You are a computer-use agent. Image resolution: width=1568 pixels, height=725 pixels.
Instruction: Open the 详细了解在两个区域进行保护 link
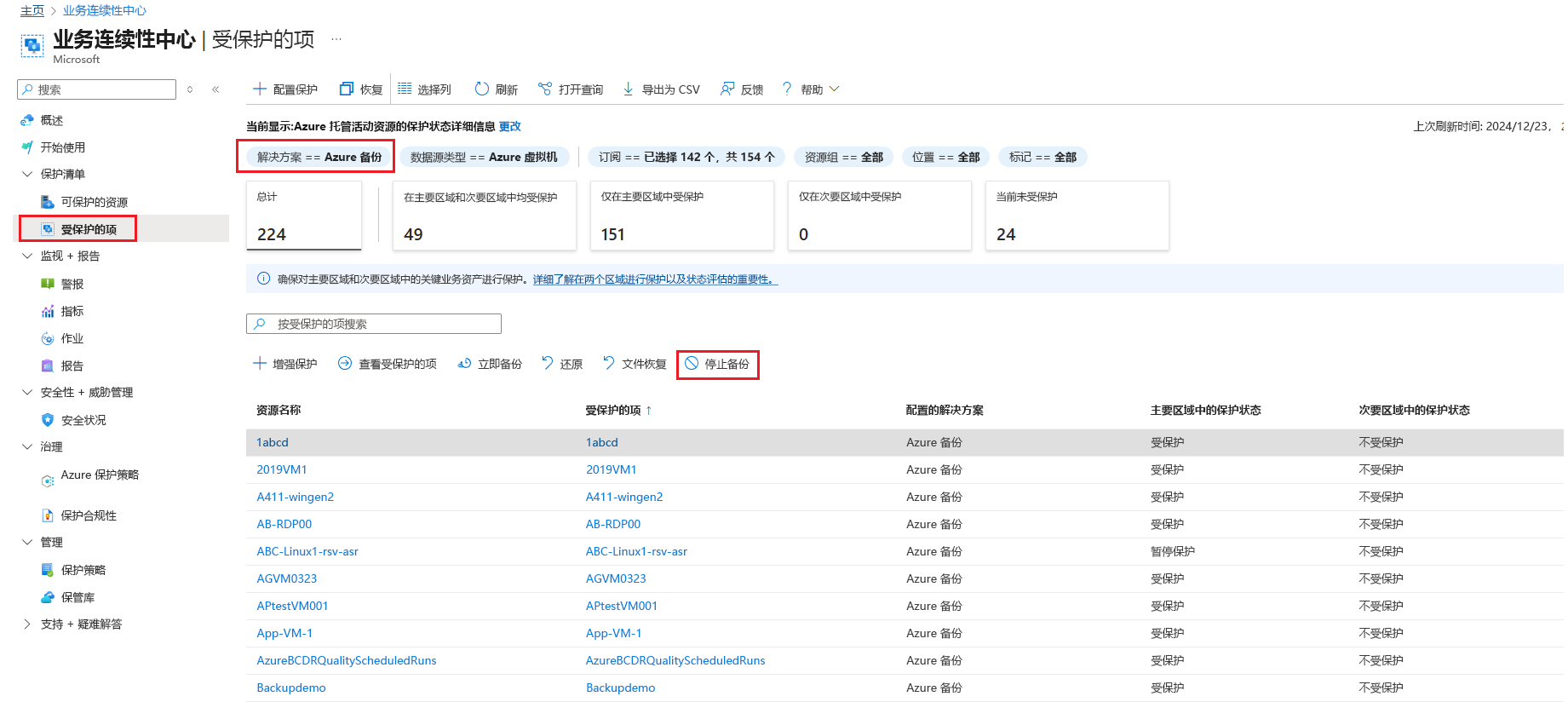(655, 279)
